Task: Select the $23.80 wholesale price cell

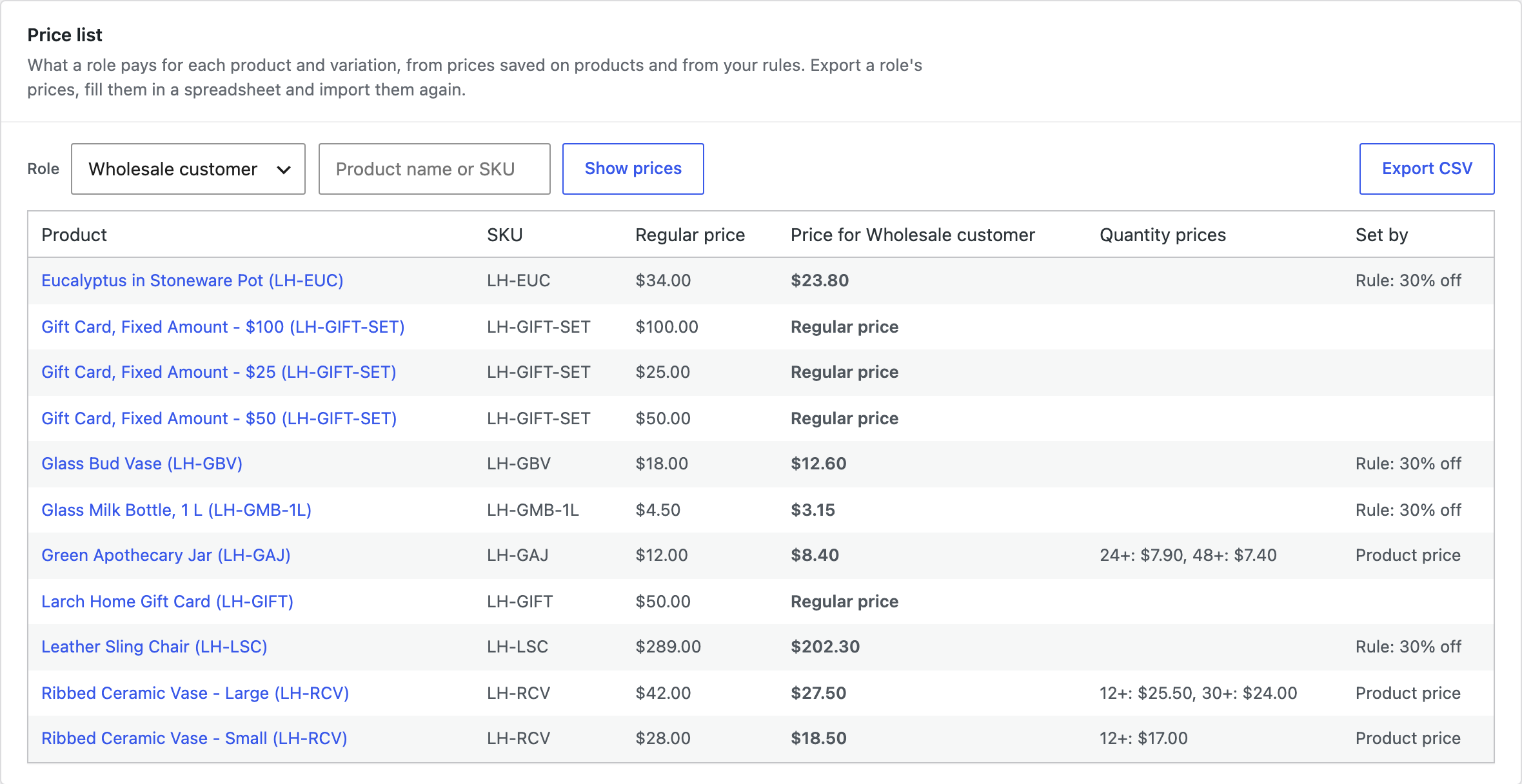Action: tap(820, 280)
